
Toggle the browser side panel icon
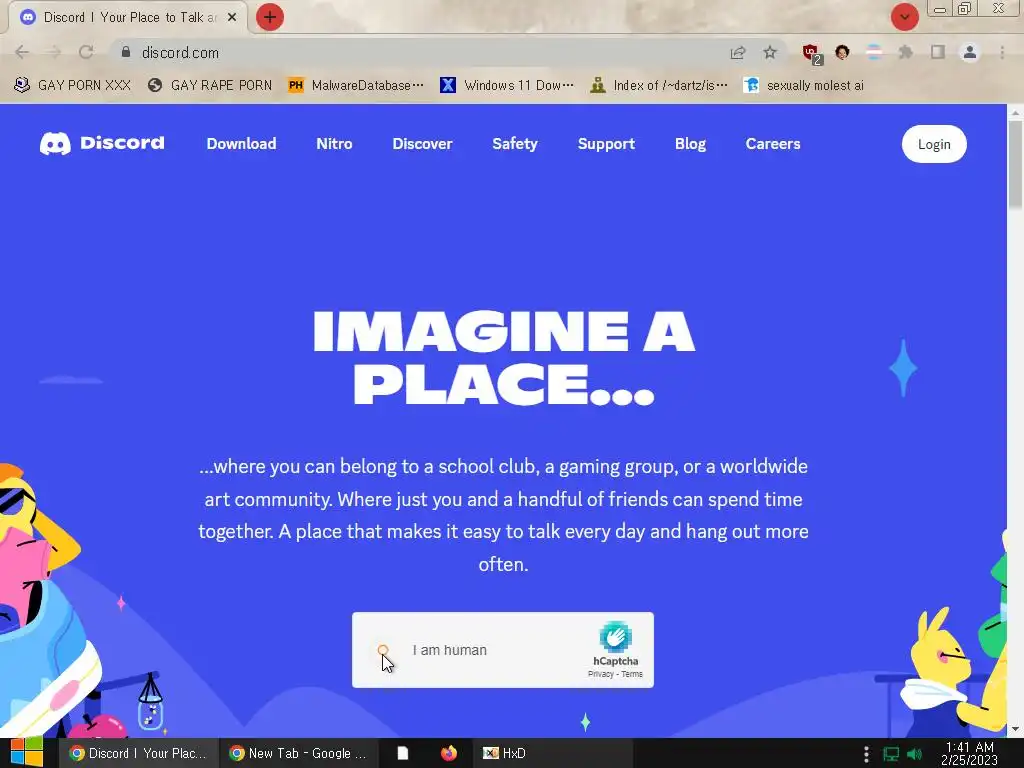(938, 52)
